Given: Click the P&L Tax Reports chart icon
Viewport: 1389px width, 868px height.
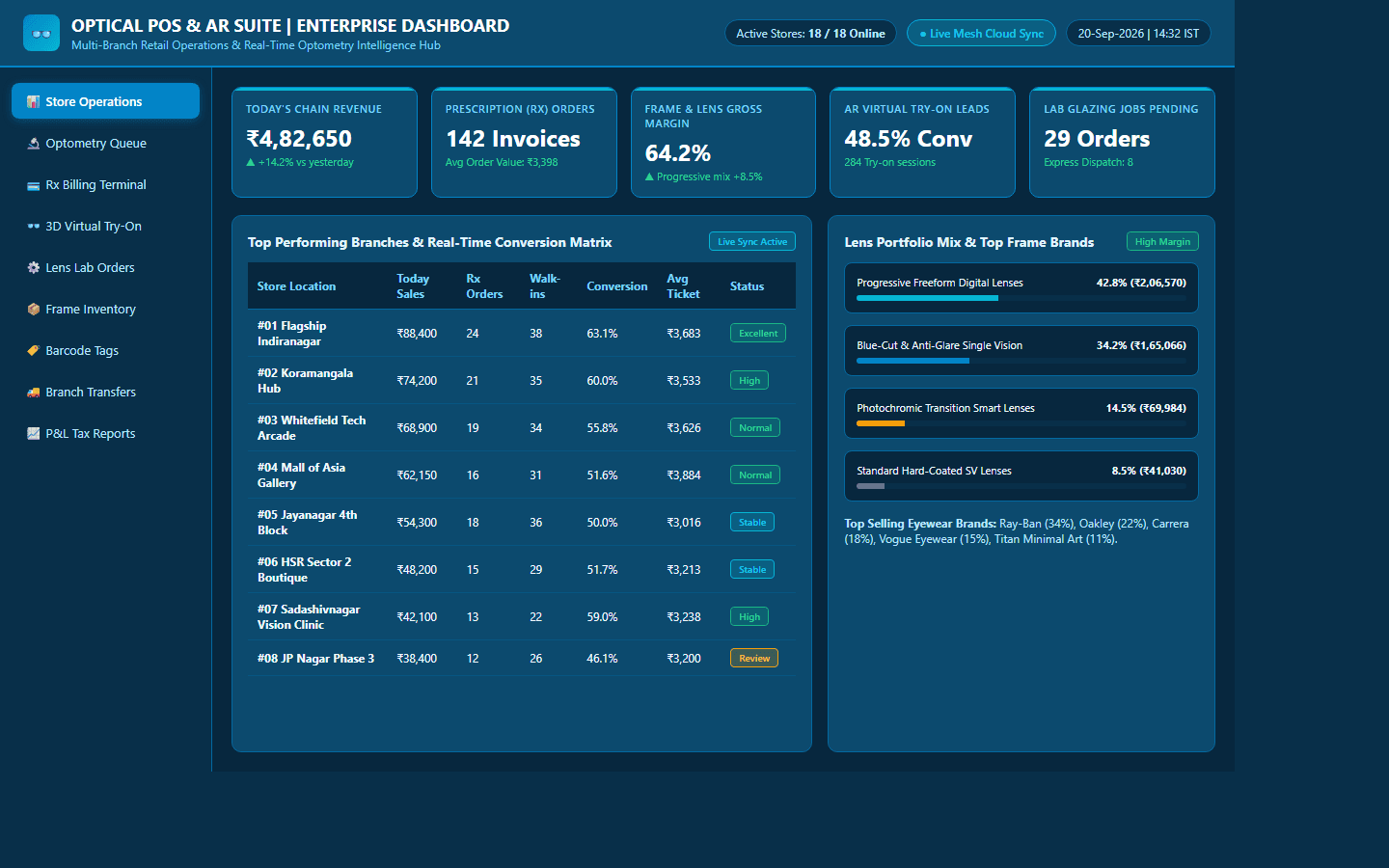Looking at the screenshot, I should (34, 434).
